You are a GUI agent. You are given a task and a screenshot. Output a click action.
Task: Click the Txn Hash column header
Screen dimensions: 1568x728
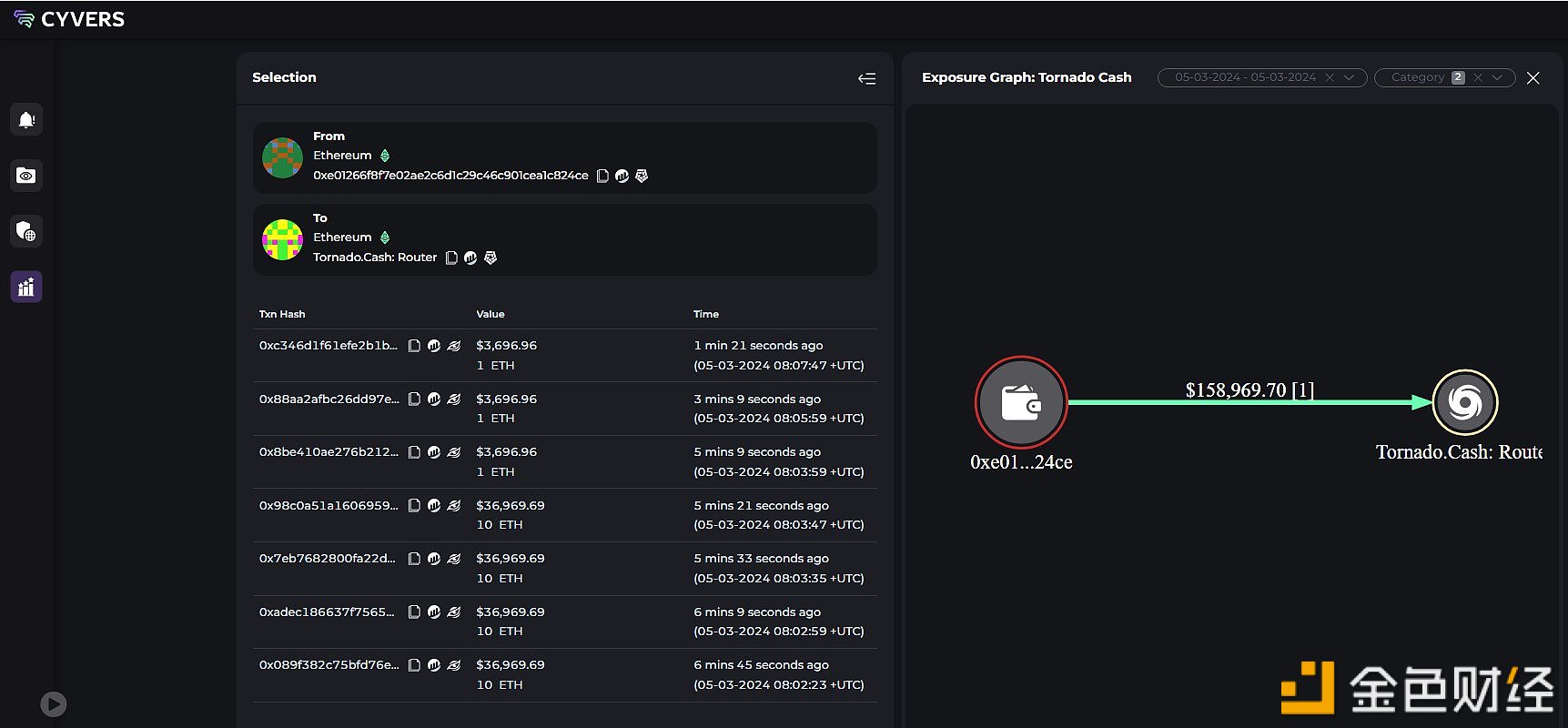click(282, 314)
